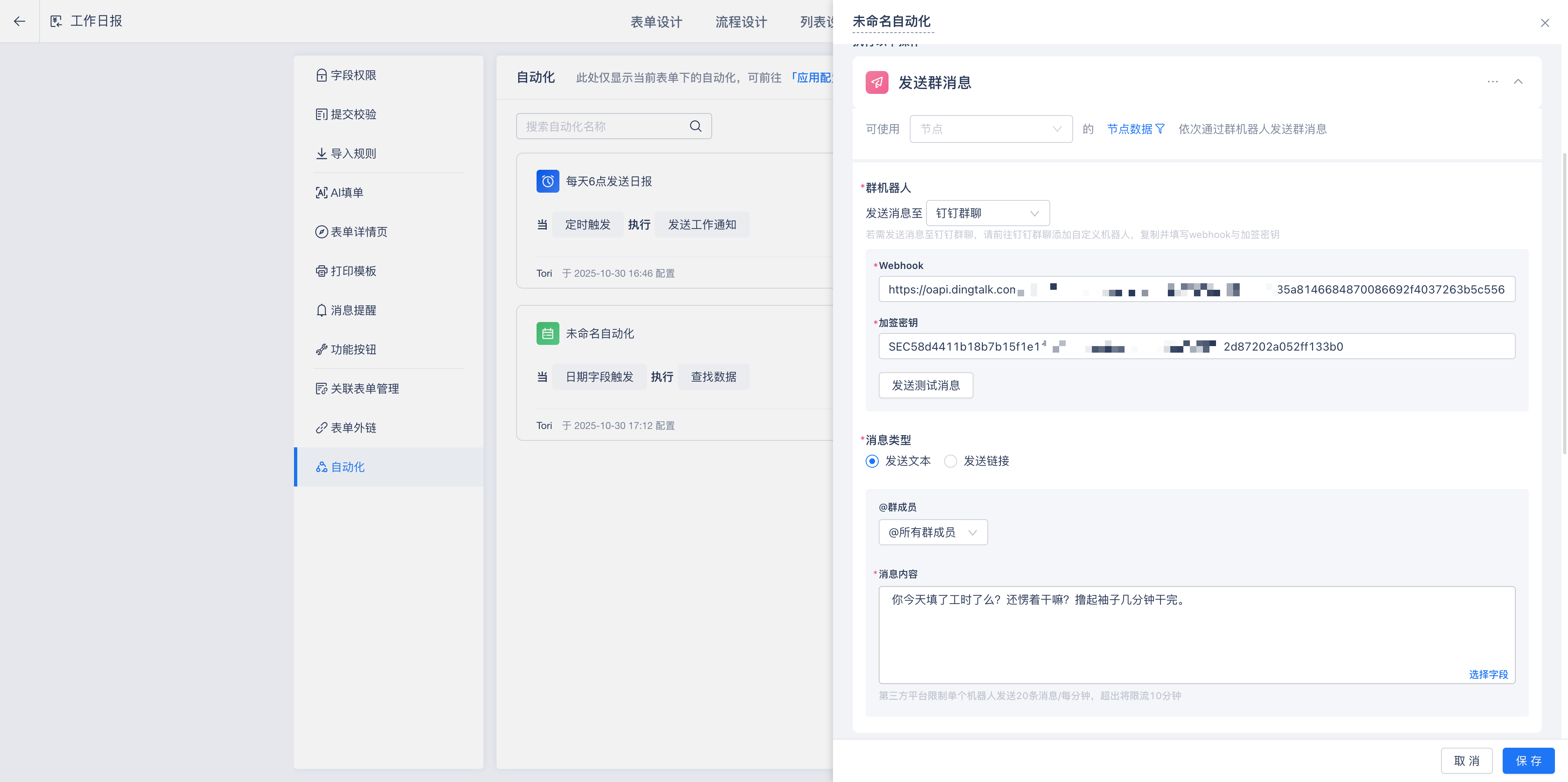Click the 表单外链 link icon

click(x=321, y=428)
